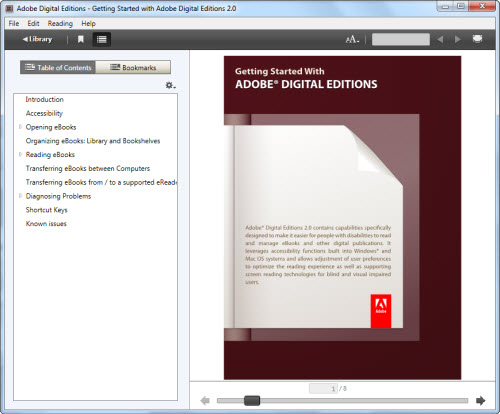Image resolution: width=500 pixels, height=414 pixels.
Task: Go to Transferring eBooks between Computers
Action: [88, 168]
